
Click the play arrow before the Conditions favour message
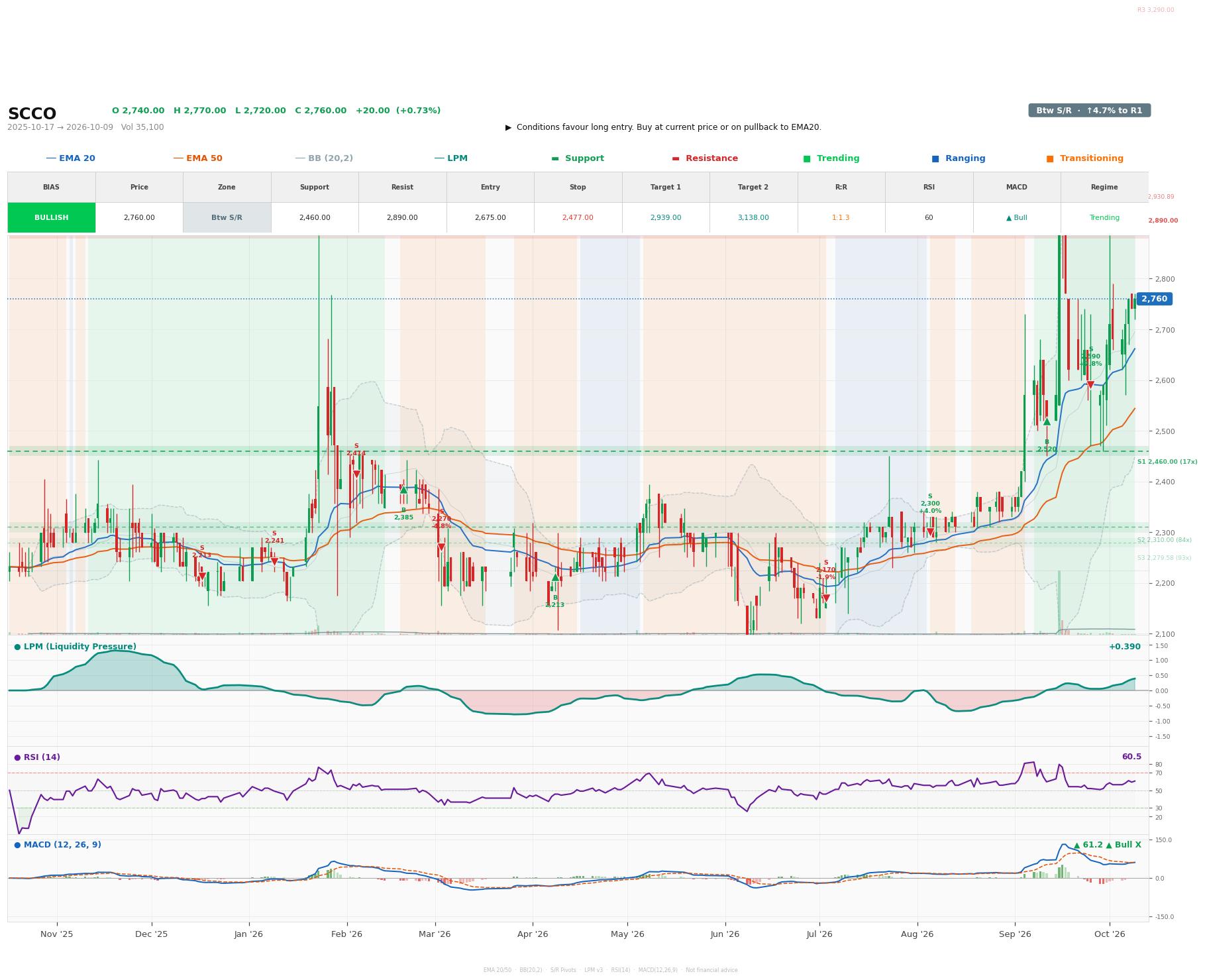pyautogui.click(x=509, y=127)
